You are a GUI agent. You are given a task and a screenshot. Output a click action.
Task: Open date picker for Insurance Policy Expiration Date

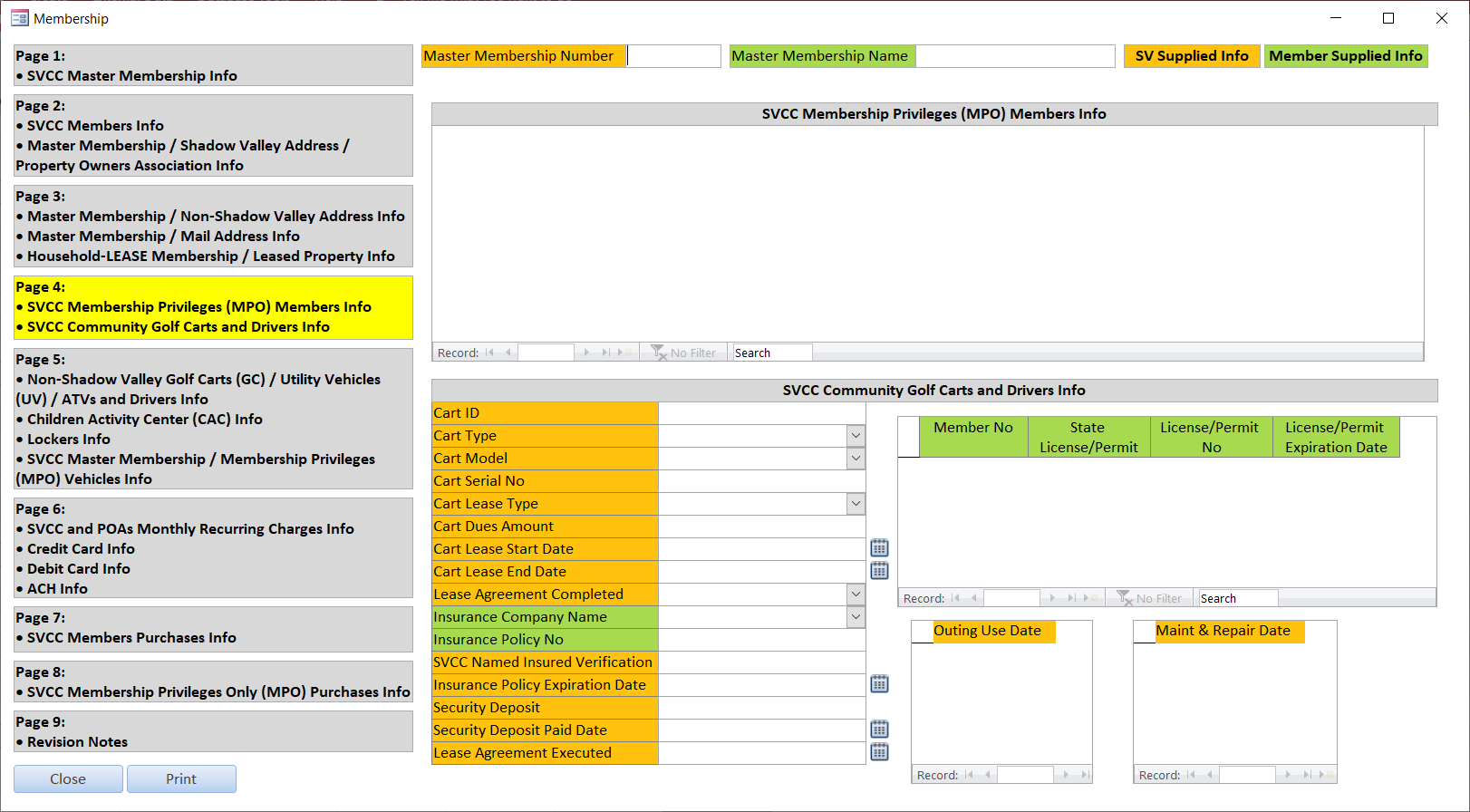879,684
